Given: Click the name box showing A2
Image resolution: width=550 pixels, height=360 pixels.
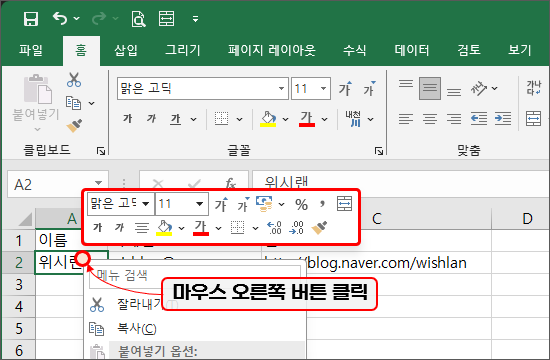Looking at the screenshot, I should pyautogui.click(x=51, y=184).
